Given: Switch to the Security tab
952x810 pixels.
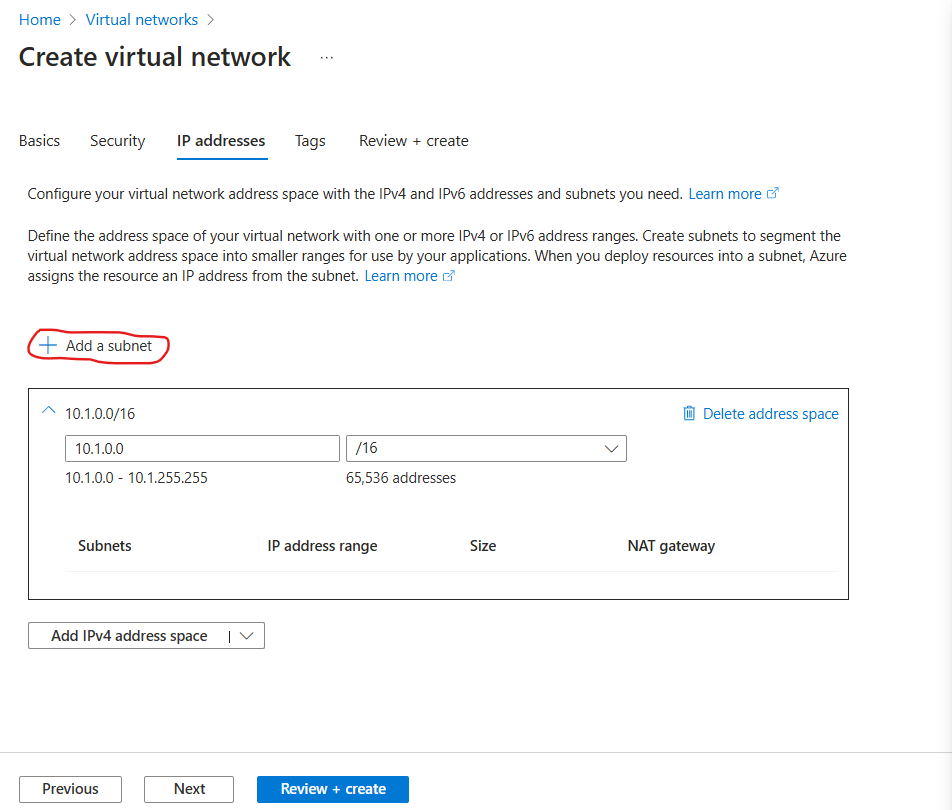Looking at the screenshot, I should (117, 141).
